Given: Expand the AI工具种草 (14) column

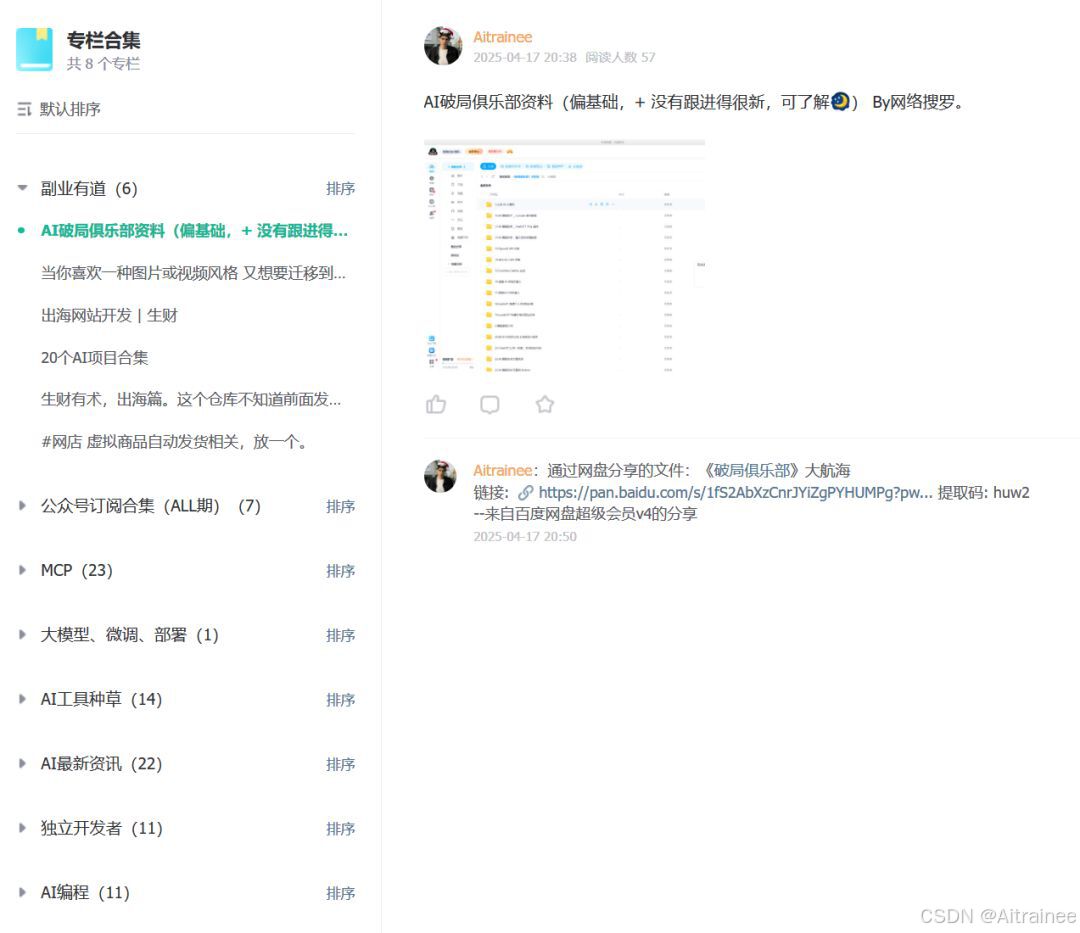Looking at the screenshot, I should (23, 699).
